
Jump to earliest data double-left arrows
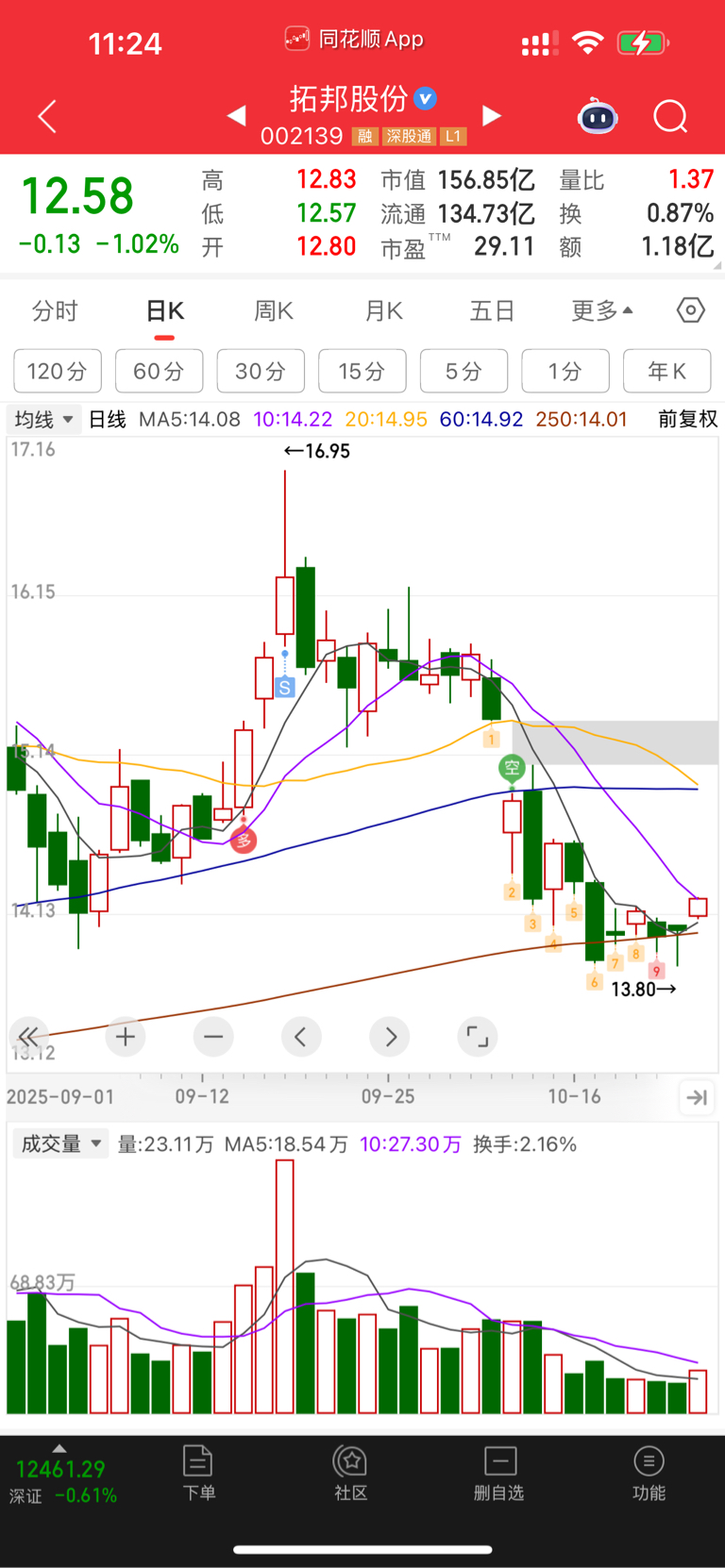(28, 1037)
